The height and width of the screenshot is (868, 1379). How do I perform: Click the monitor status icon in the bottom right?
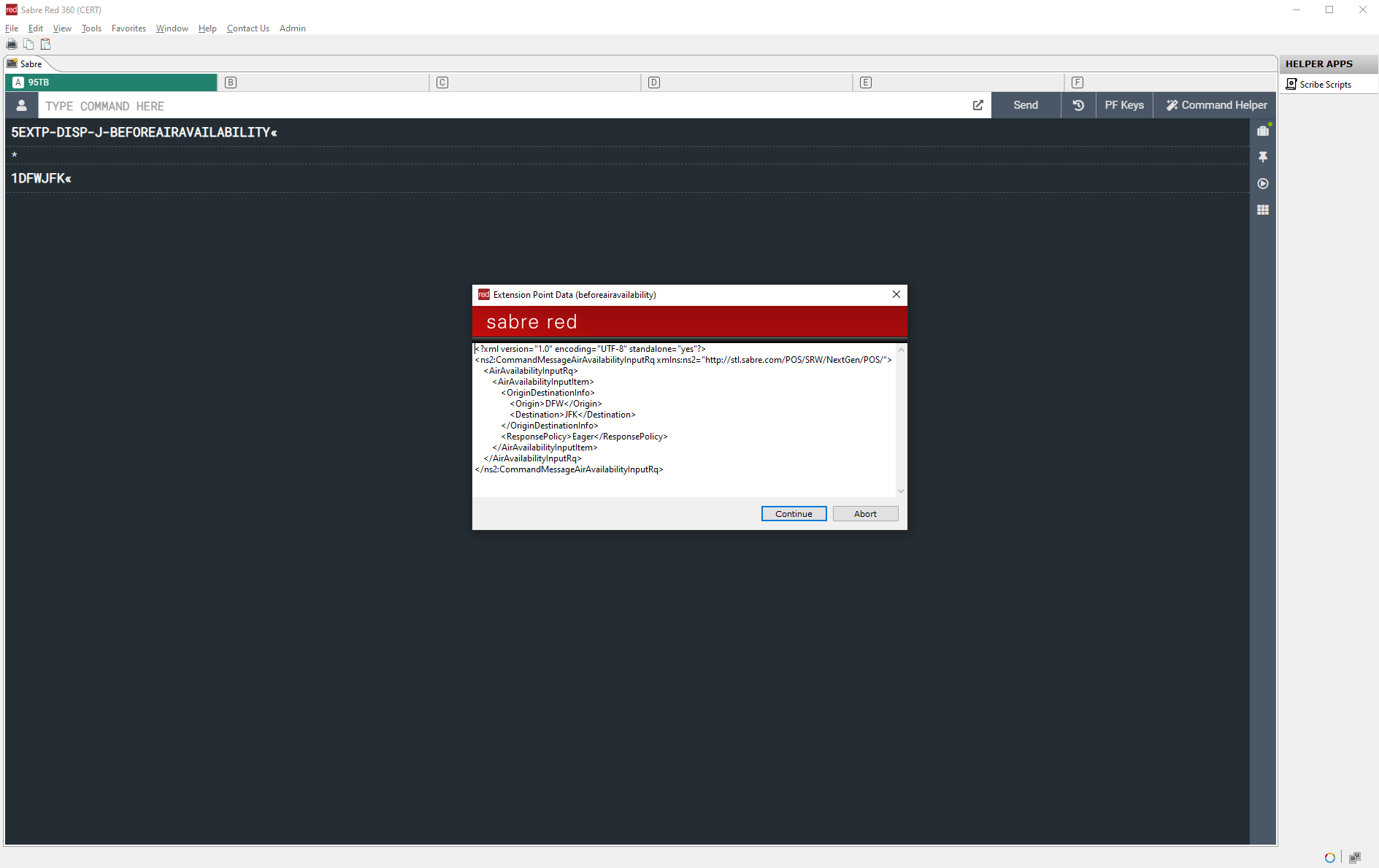[1355, 857]
